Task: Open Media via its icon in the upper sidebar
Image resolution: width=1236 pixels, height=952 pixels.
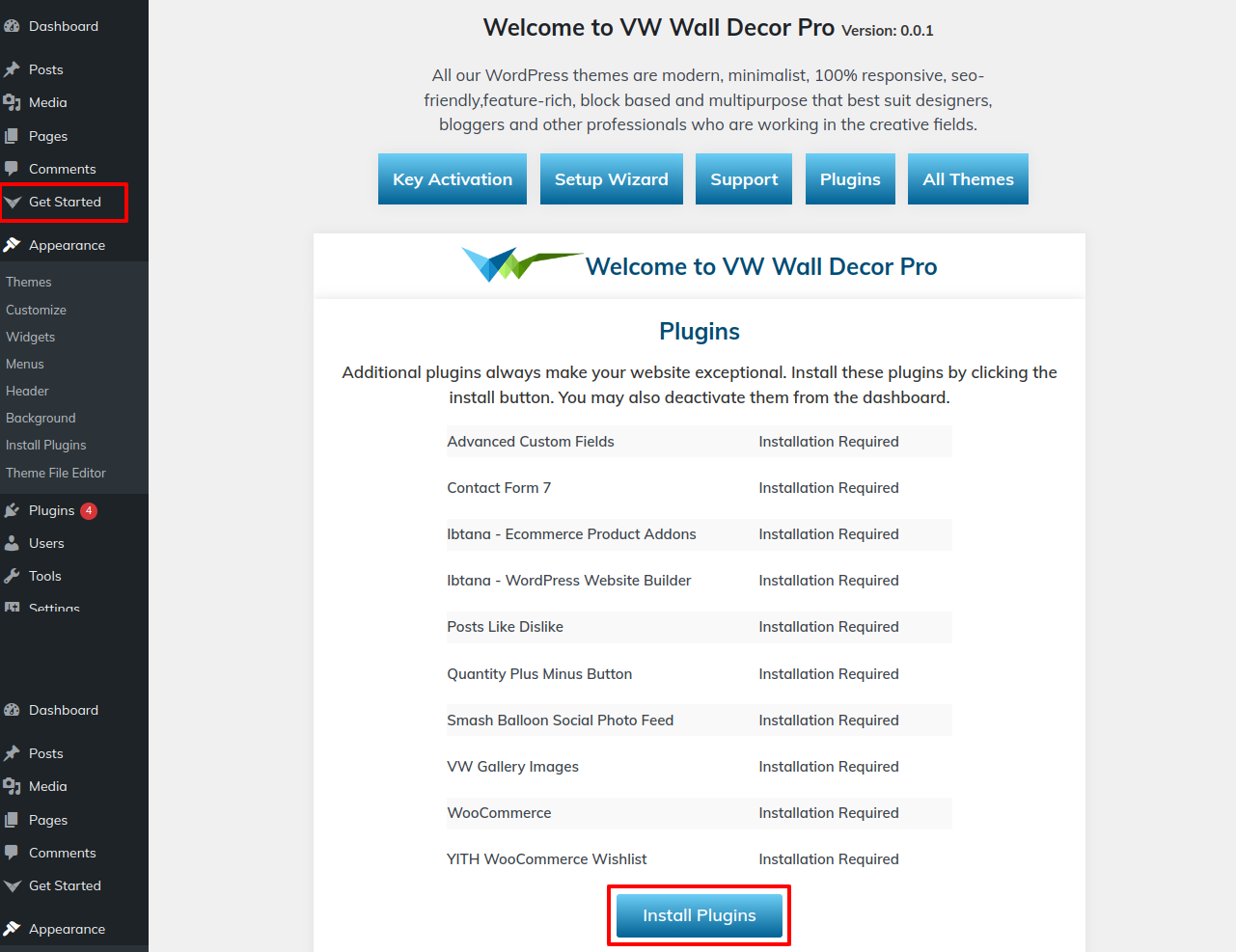Action: click(x=12, y=102)
